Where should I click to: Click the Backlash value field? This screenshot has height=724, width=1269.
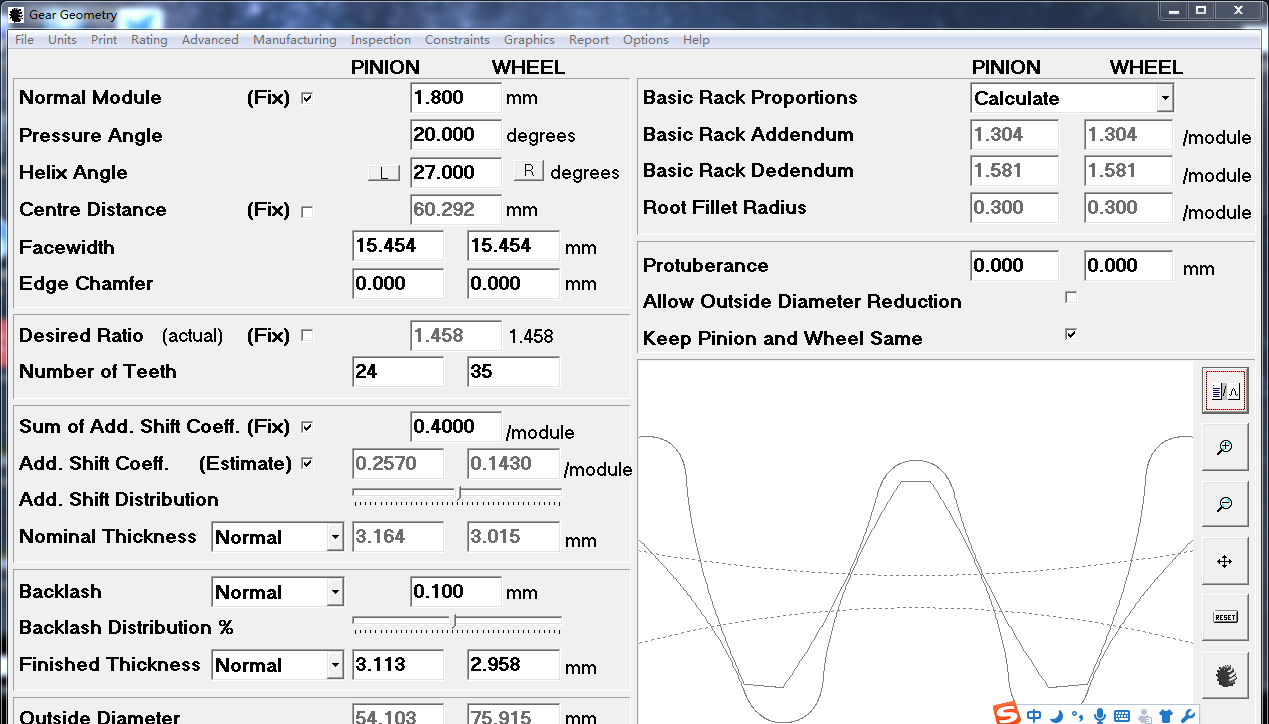(456, 592)
